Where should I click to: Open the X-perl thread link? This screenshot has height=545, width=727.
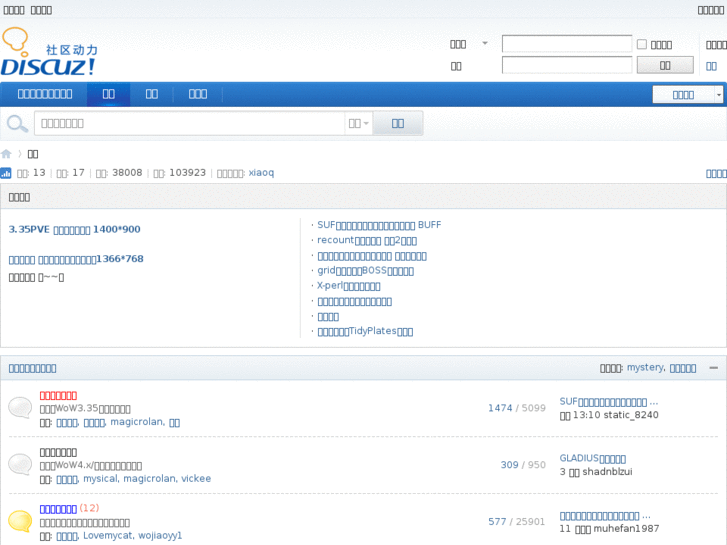349,286
